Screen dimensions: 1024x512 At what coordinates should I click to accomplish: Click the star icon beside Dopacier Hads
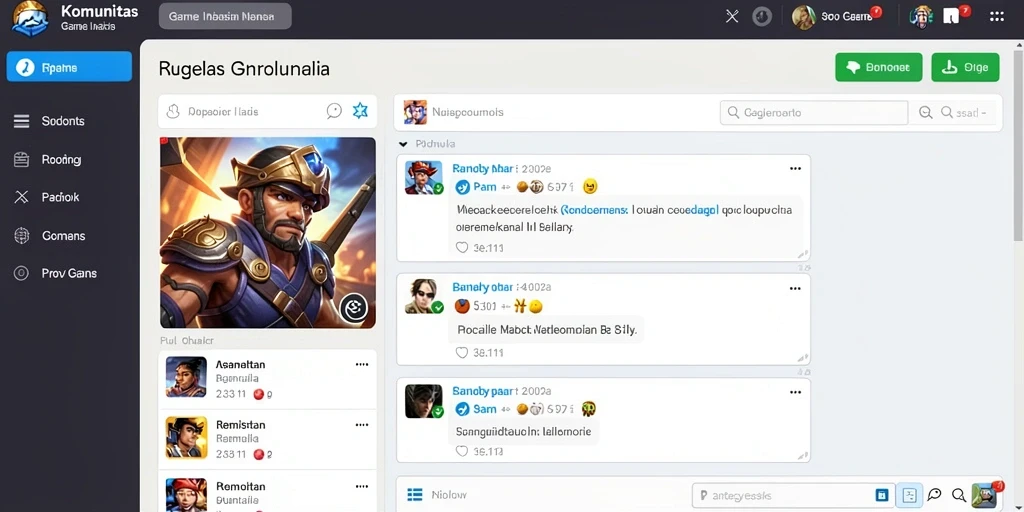pos(360,111)
